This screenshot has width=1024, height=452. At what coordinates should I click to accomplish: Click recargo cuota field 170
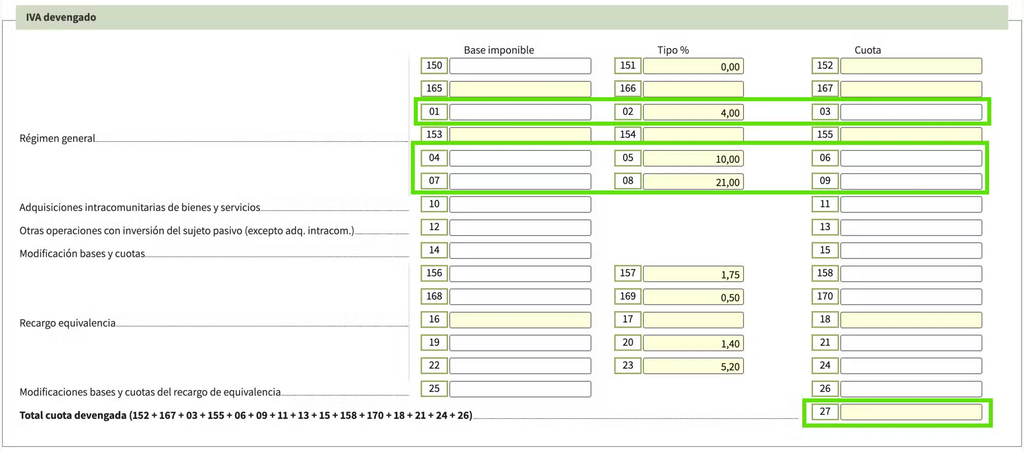pos(911,297)
